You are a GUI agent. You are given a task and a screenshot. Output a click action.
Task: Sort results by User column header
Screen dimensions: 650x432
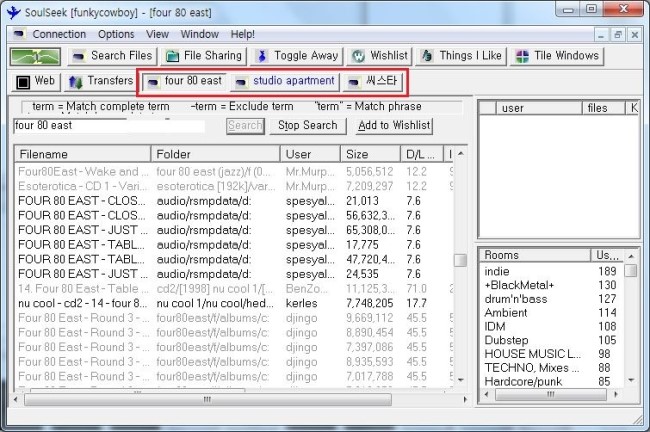click(x=310, y=154)
